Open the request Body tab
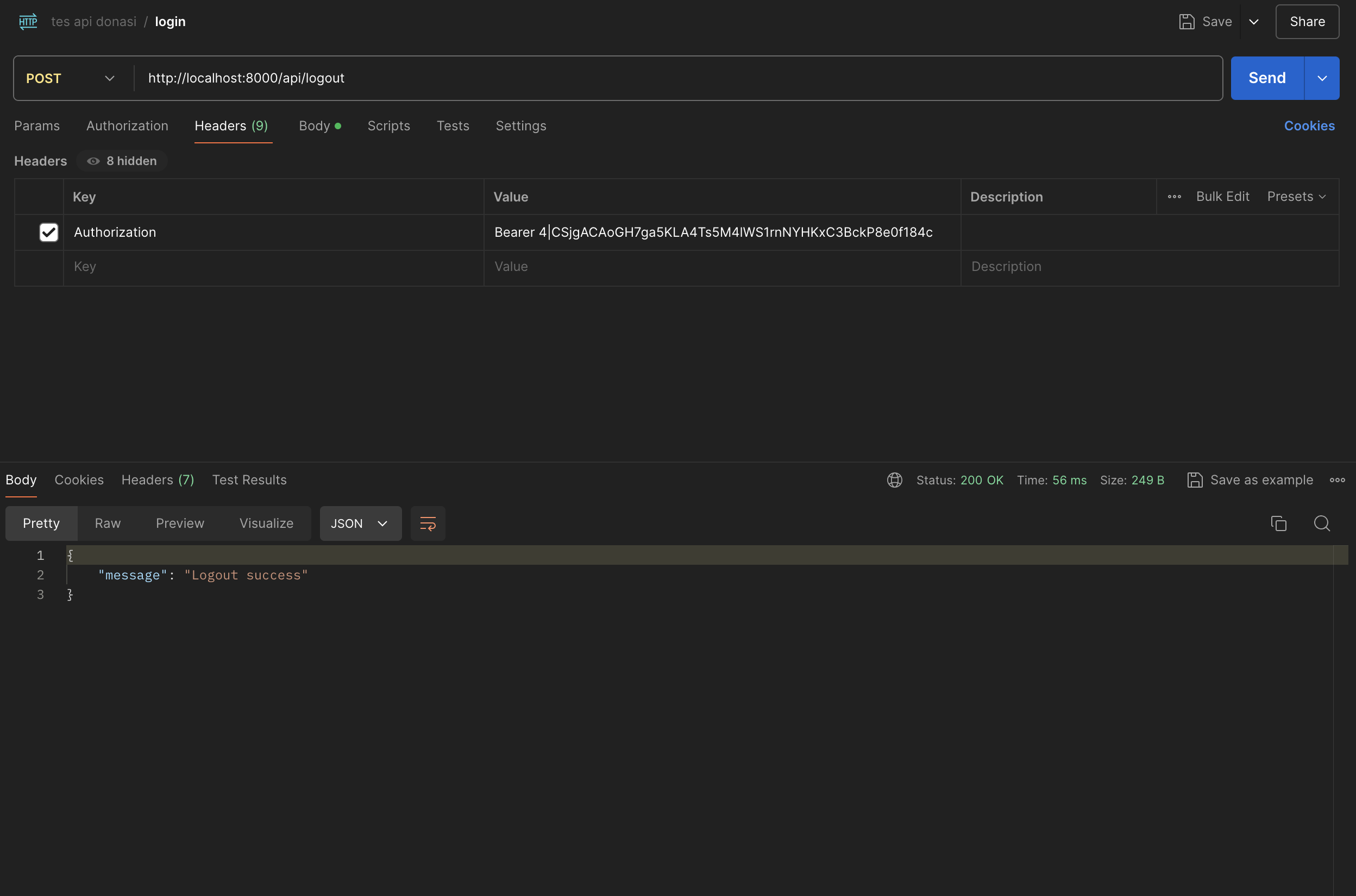Viewport: 1356px width, 896px height. (x=319, y=126)
